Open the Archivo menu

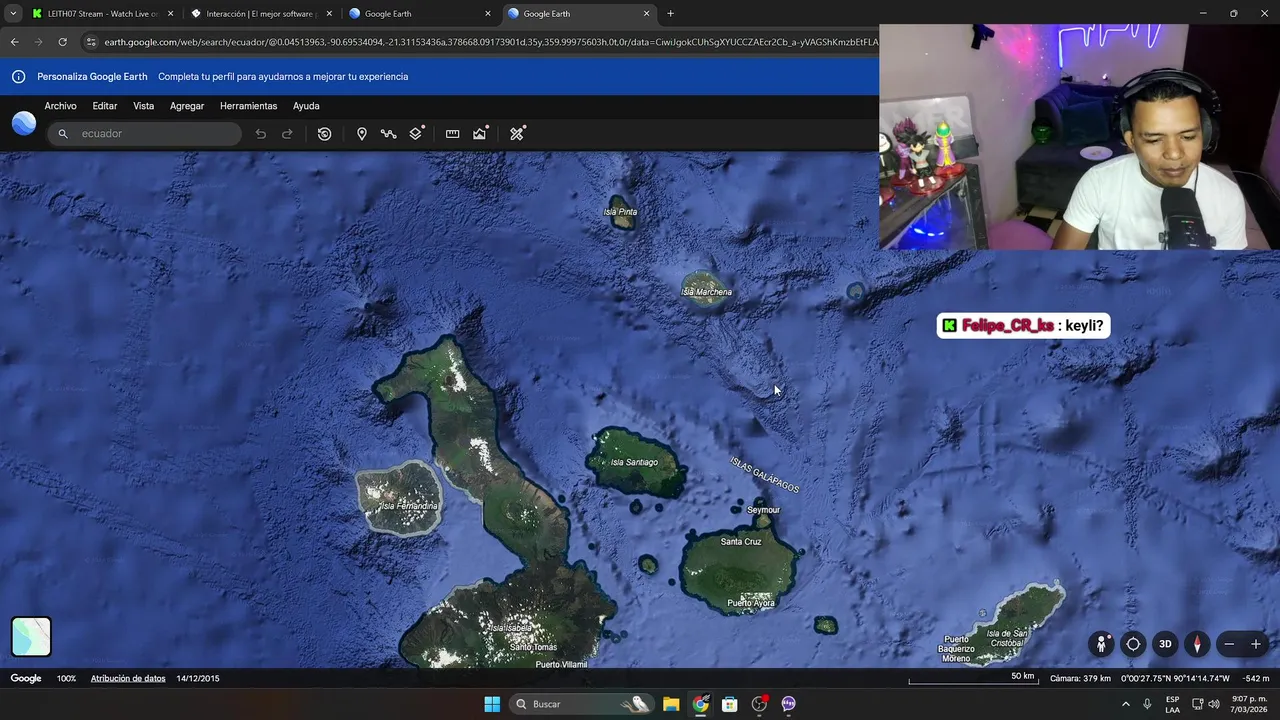(60, 106)
